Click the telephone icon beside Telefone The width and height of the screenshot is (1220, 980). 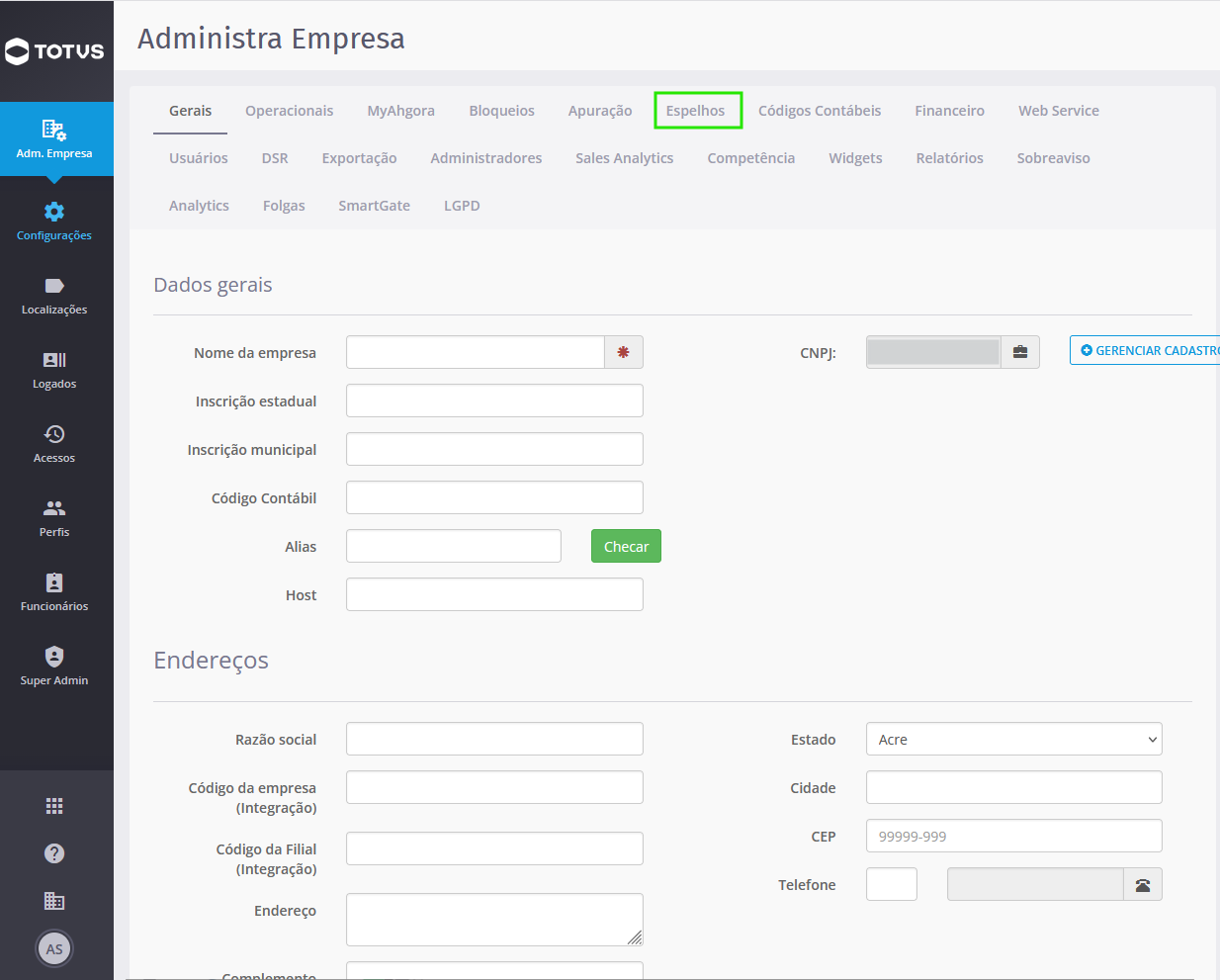(x=1143, y=885)
